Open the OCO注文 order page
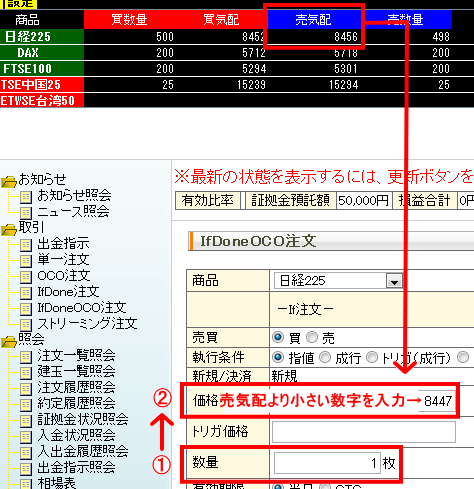 [x=64, y=275]
